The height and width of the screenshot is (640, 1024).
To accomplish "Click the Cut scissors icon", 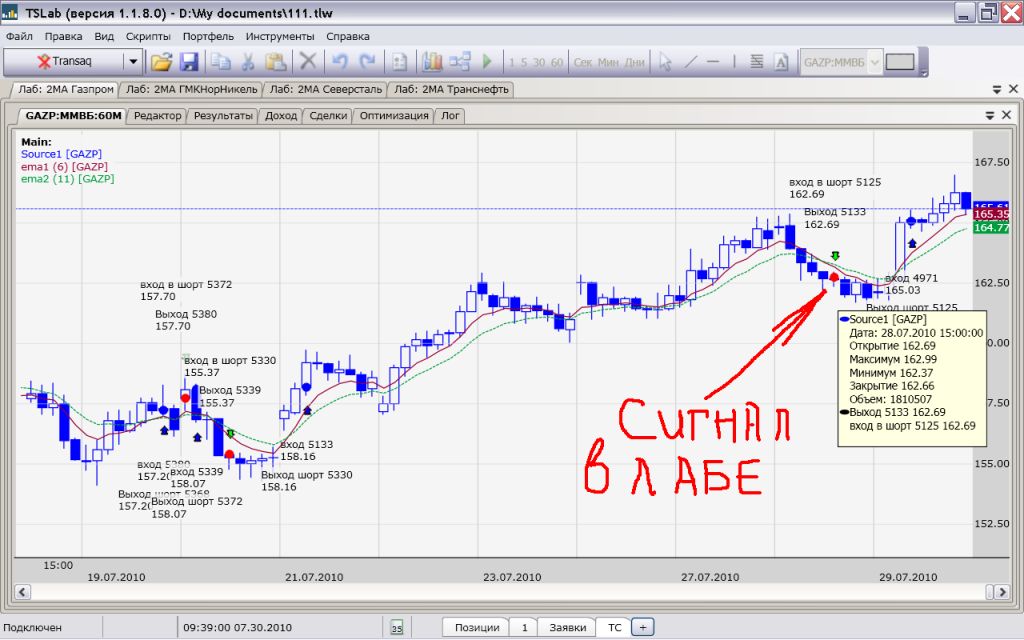I will coord(248,62).
